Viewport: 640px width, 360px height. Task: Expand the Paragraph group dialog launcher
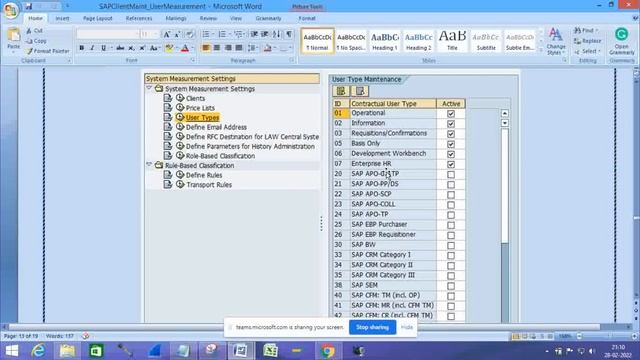[292, 60]
